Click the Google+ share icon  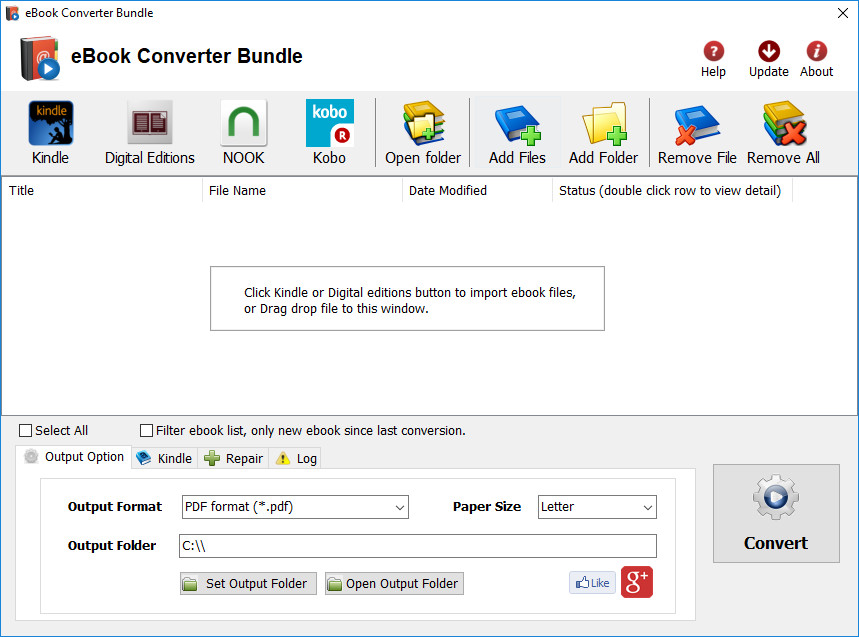pyautogui.click(x=637, y=582)
